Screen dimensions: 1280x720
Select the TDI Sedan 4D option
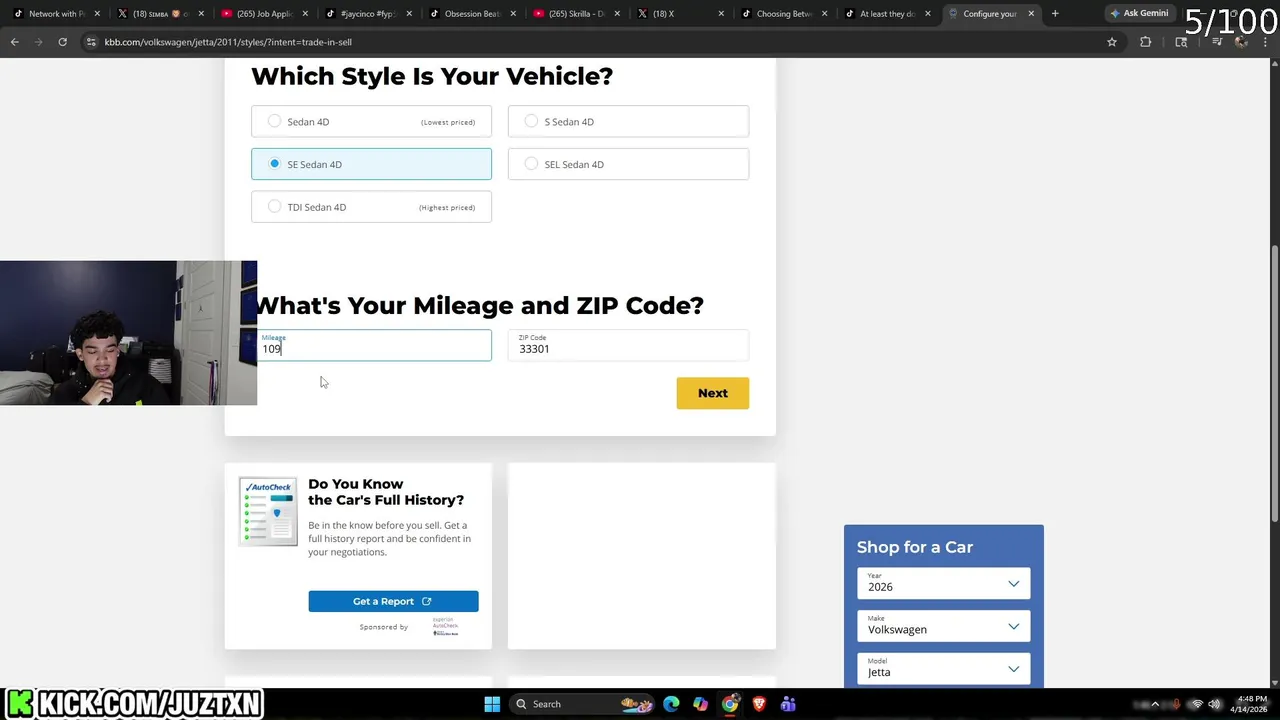[371, 207]
